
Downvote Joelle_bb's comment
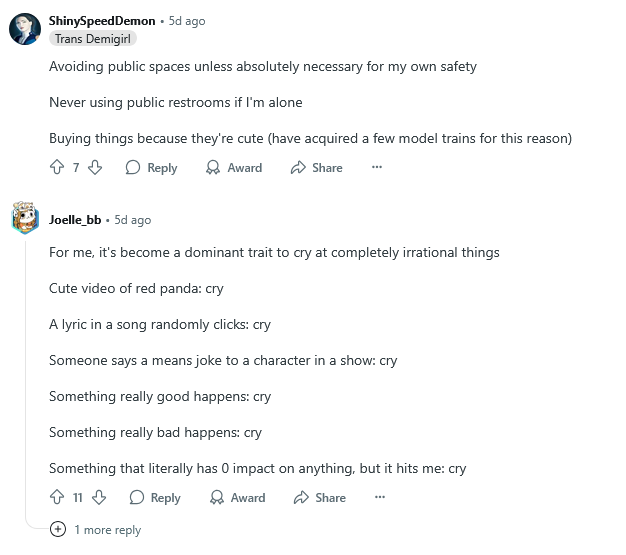[99, 498]
